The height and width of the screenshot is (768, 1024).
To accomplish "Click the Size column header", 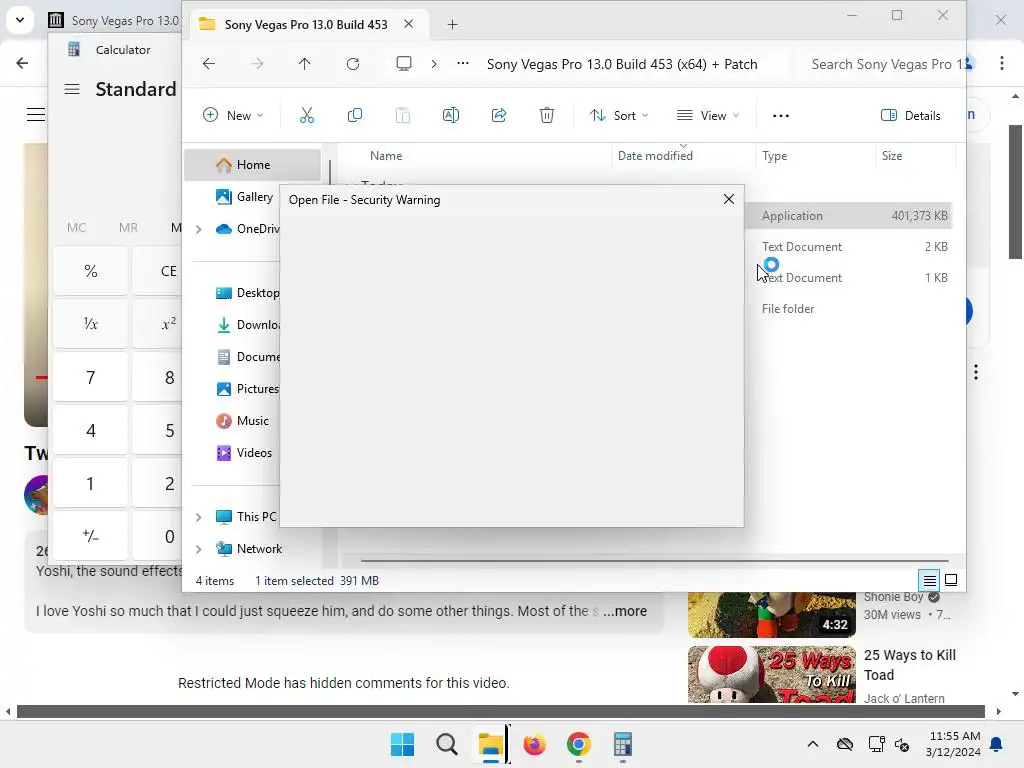I will 891,155.
